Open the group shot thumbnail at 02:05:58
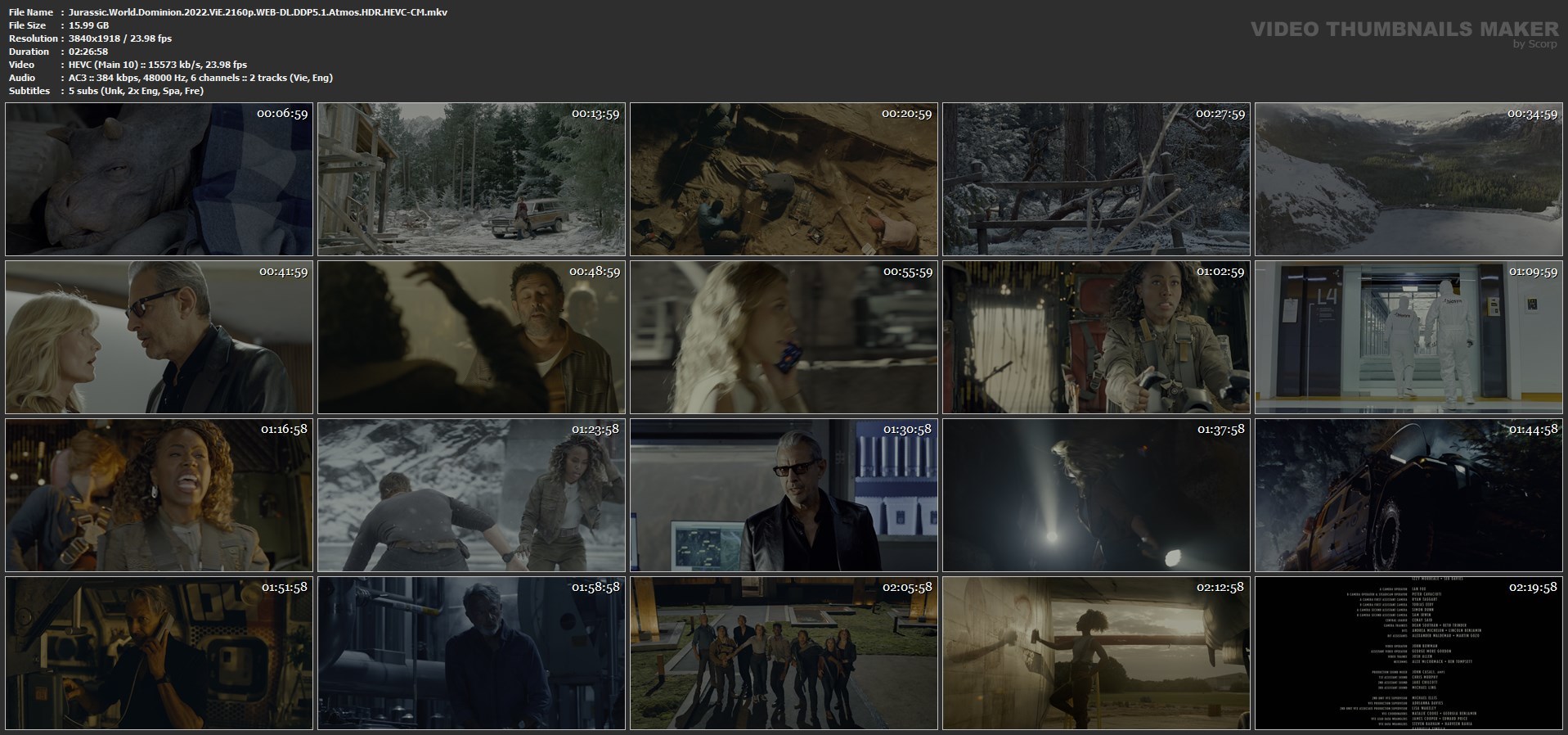Image resolution: width=1568 pixels, height=735 pixels. click(784, 653)
